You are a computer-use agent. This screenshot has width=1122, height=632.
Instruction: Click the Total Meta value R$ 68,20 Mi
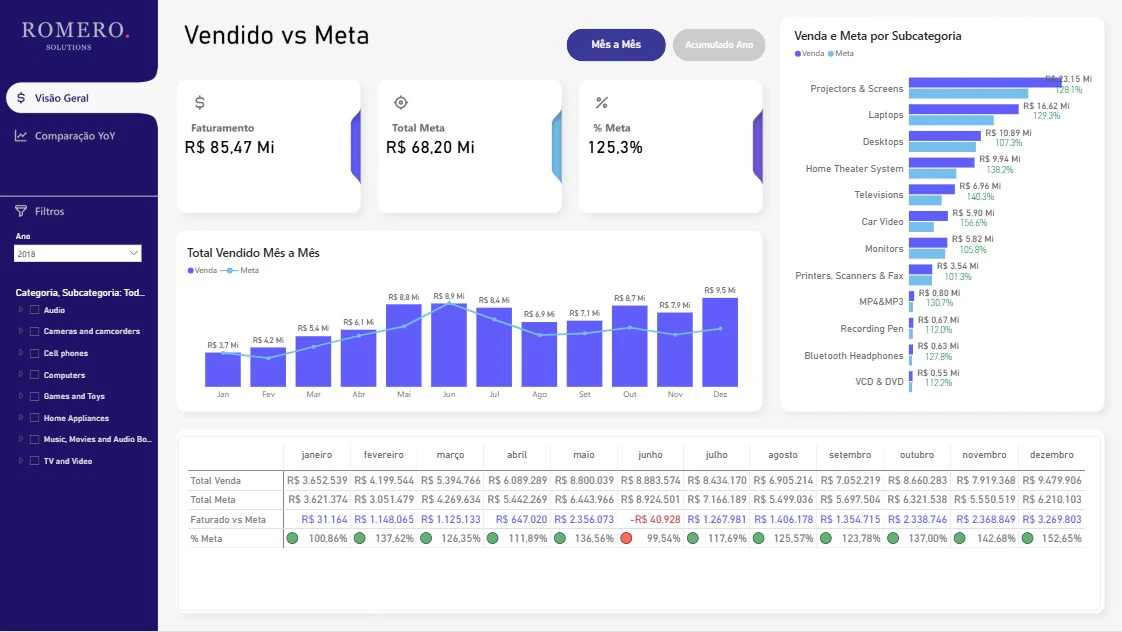click(x=430, y=147)
